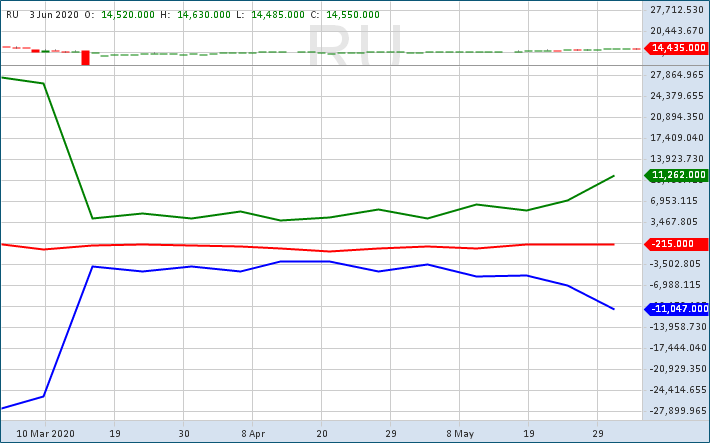Click the -6,988.115 axis value
This screenshot has height=443, width=710.
(675, 285)
